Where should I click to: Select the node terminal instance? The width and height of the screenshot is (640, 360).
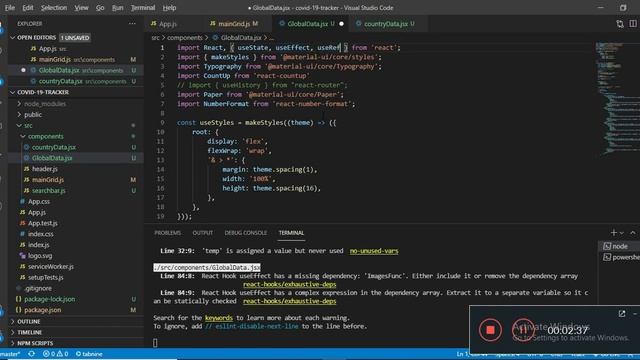619,246
